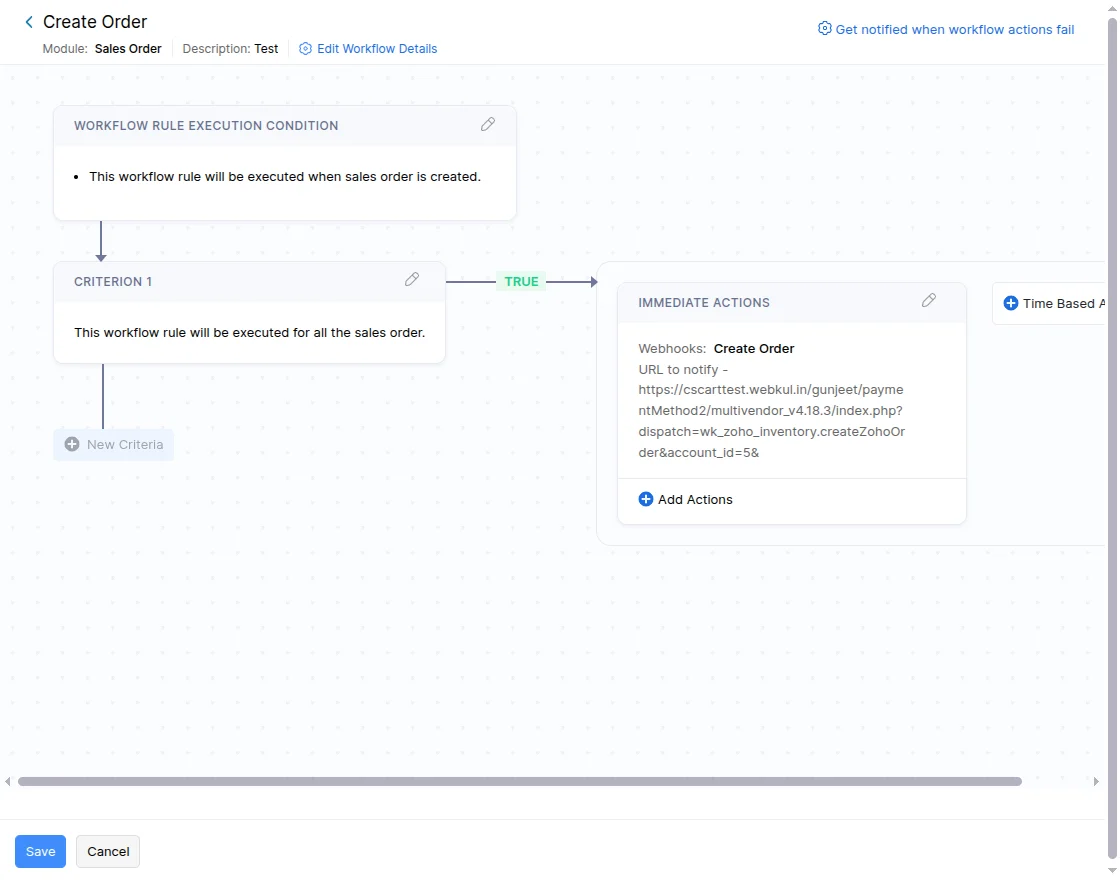Open Get notified when workflow actions fail
Screen dimensions: 1120x880
(x=954, y=29)
